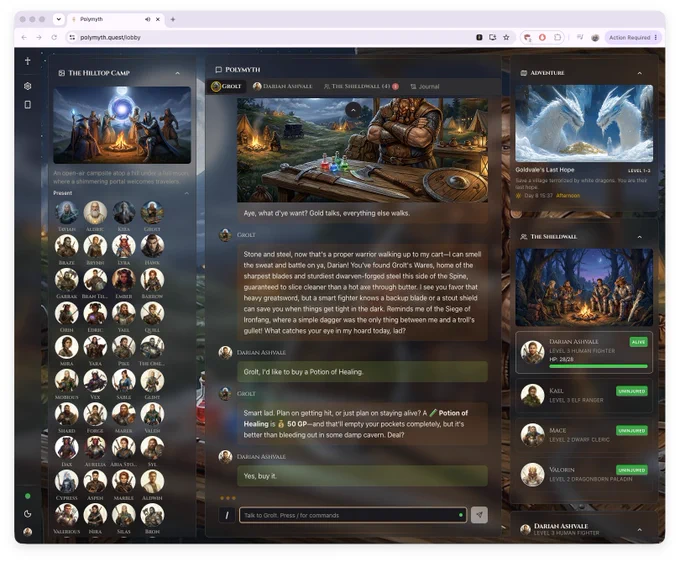Click Kael's Uninjured status badge
The height and width of the screenshot is (562, 680).
point(631,391)
